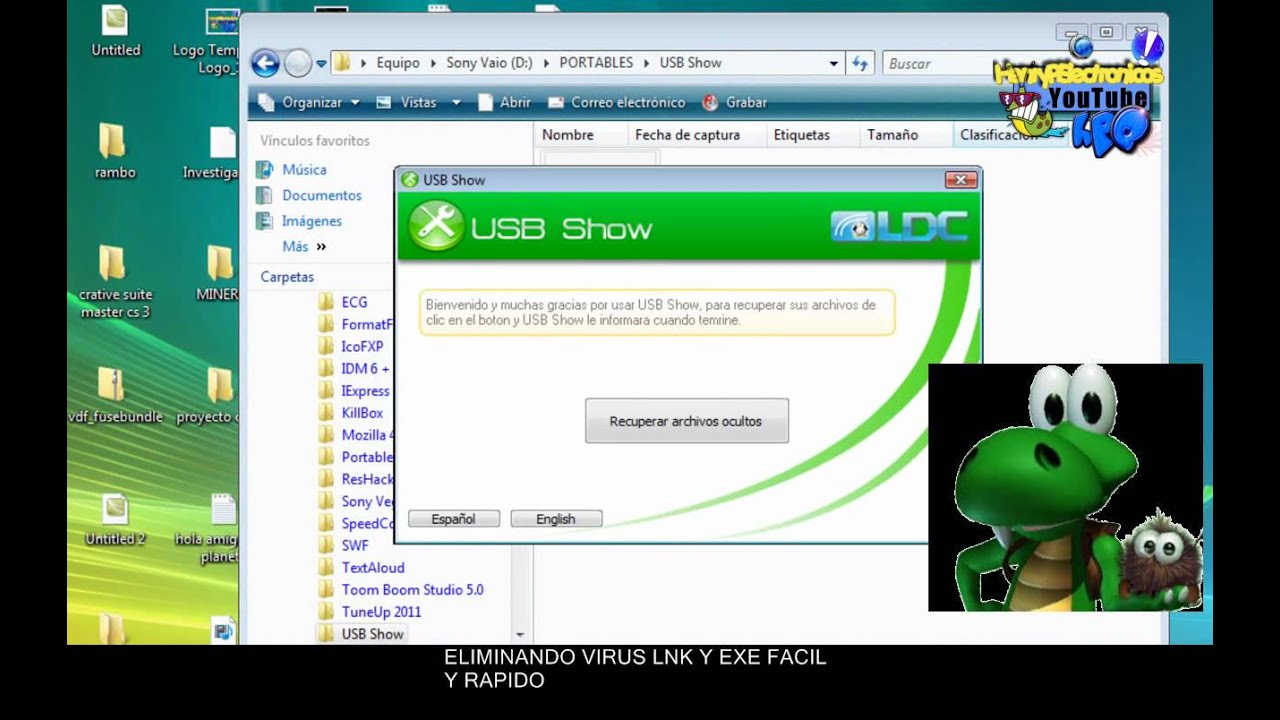Select the IcoFXP folder in the tree
1280x720 pixels.
pos(362,346)
